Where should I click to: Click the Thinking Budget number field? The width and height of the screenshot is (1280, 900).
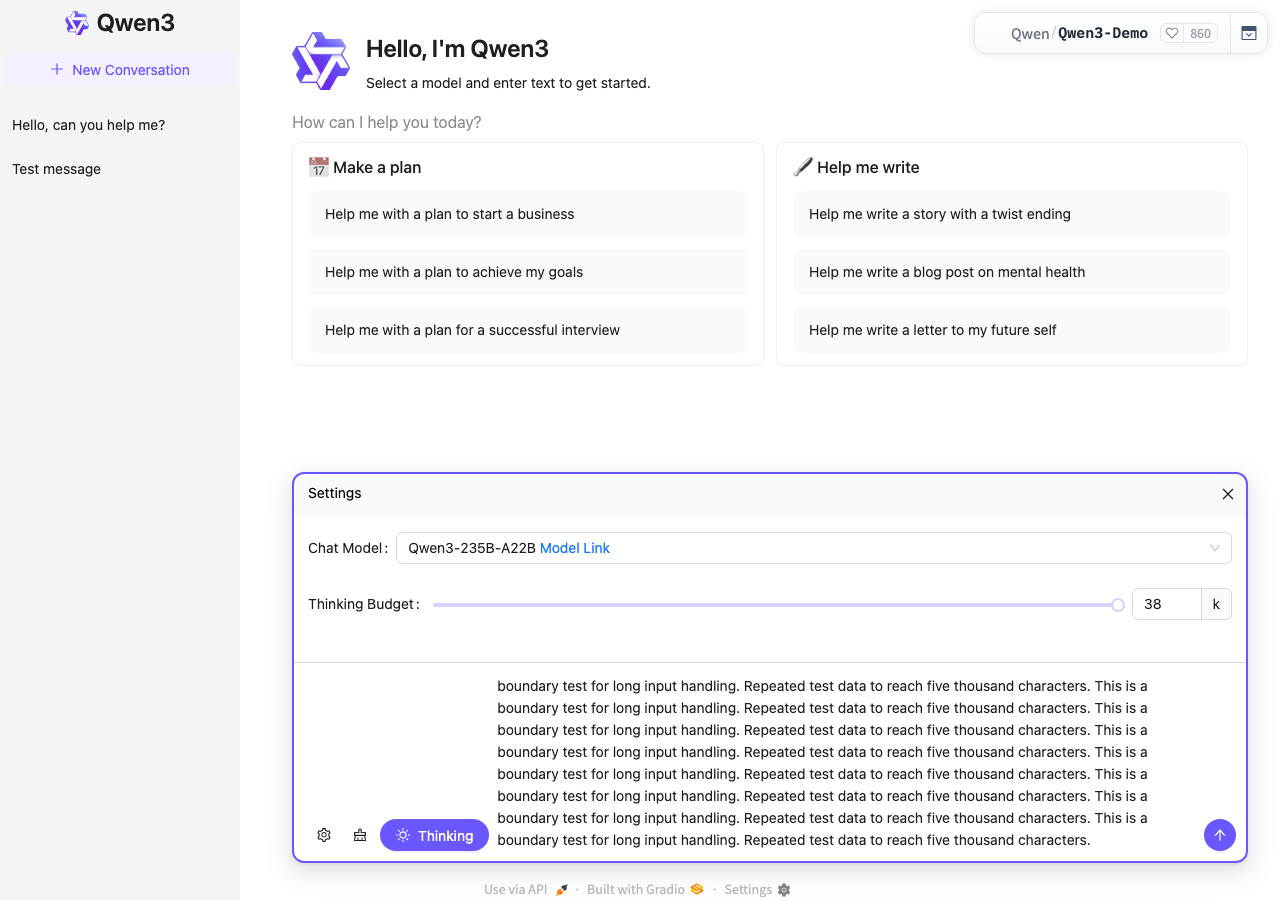click(x=1166, y=604)
